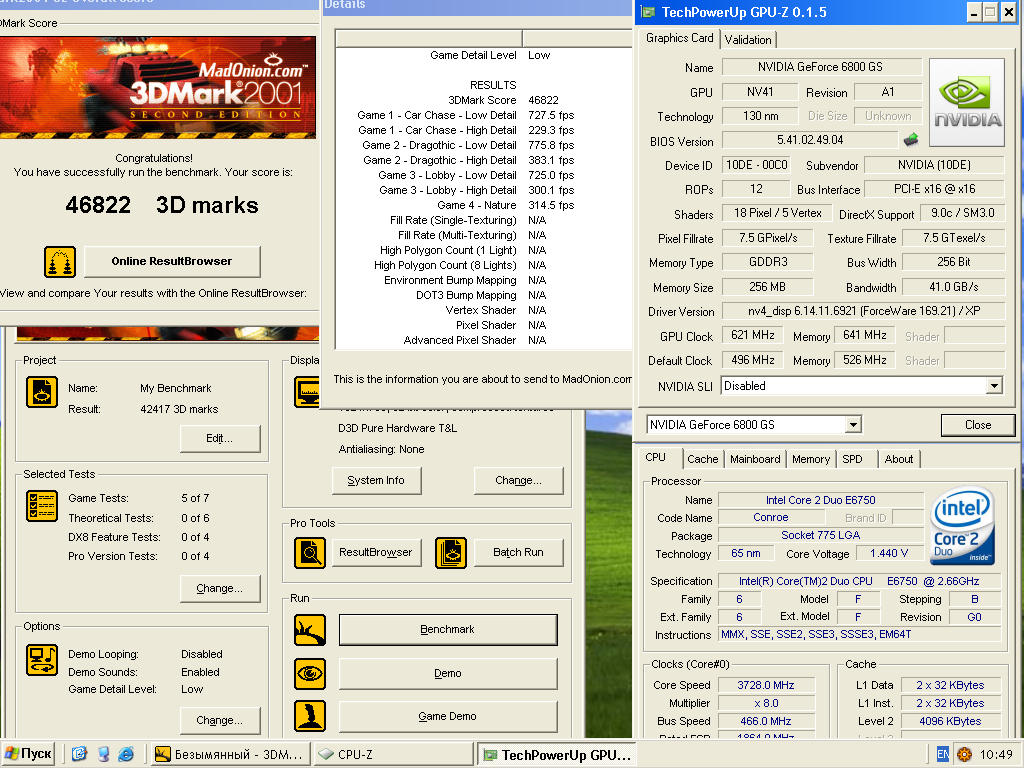Open the About tab in CPU-Z
This screenshot has width=1024, height=768.
[899, 459]
